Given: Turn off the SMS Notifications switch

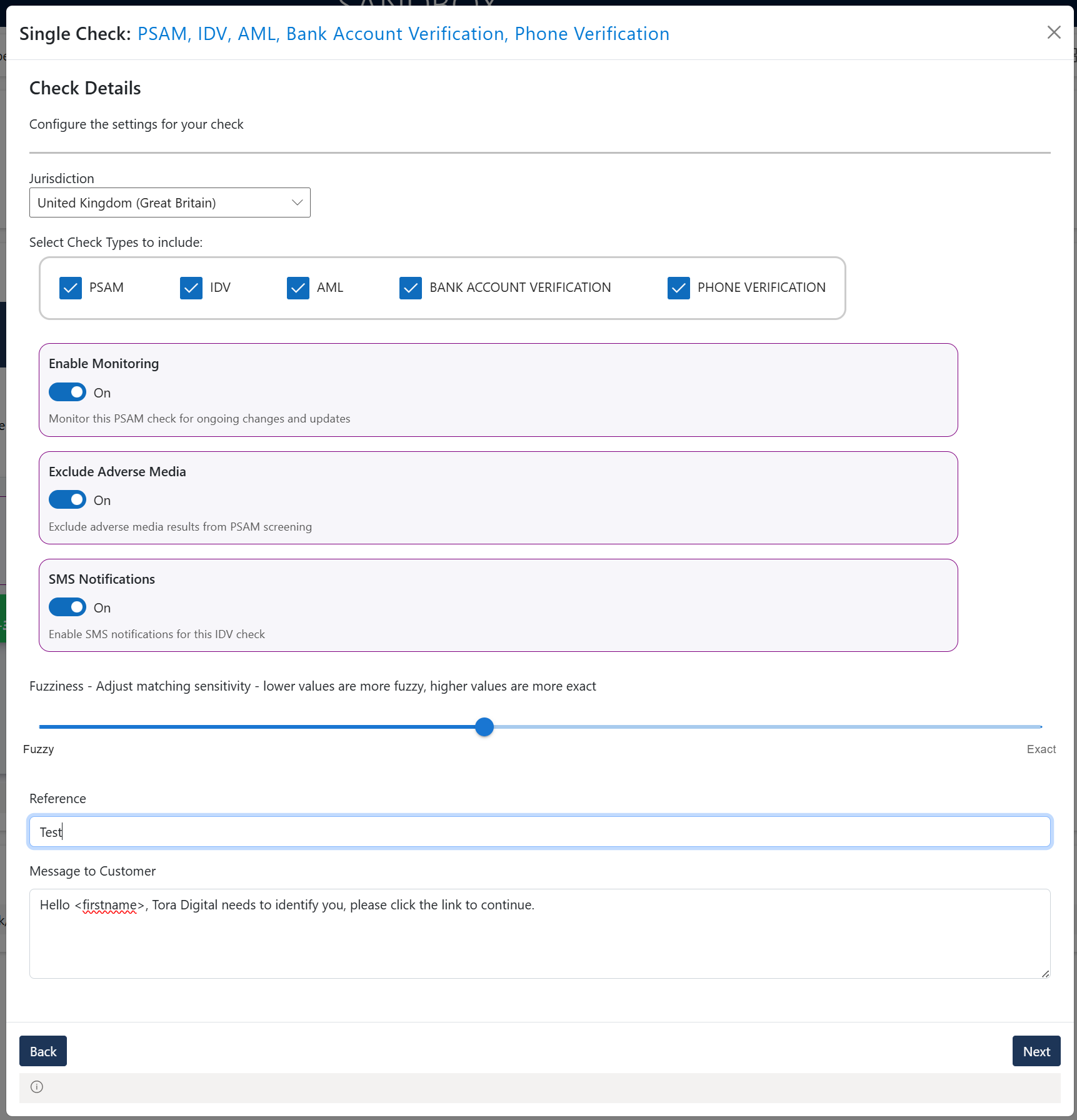Looking at the screenshot, I should [68, 607].
